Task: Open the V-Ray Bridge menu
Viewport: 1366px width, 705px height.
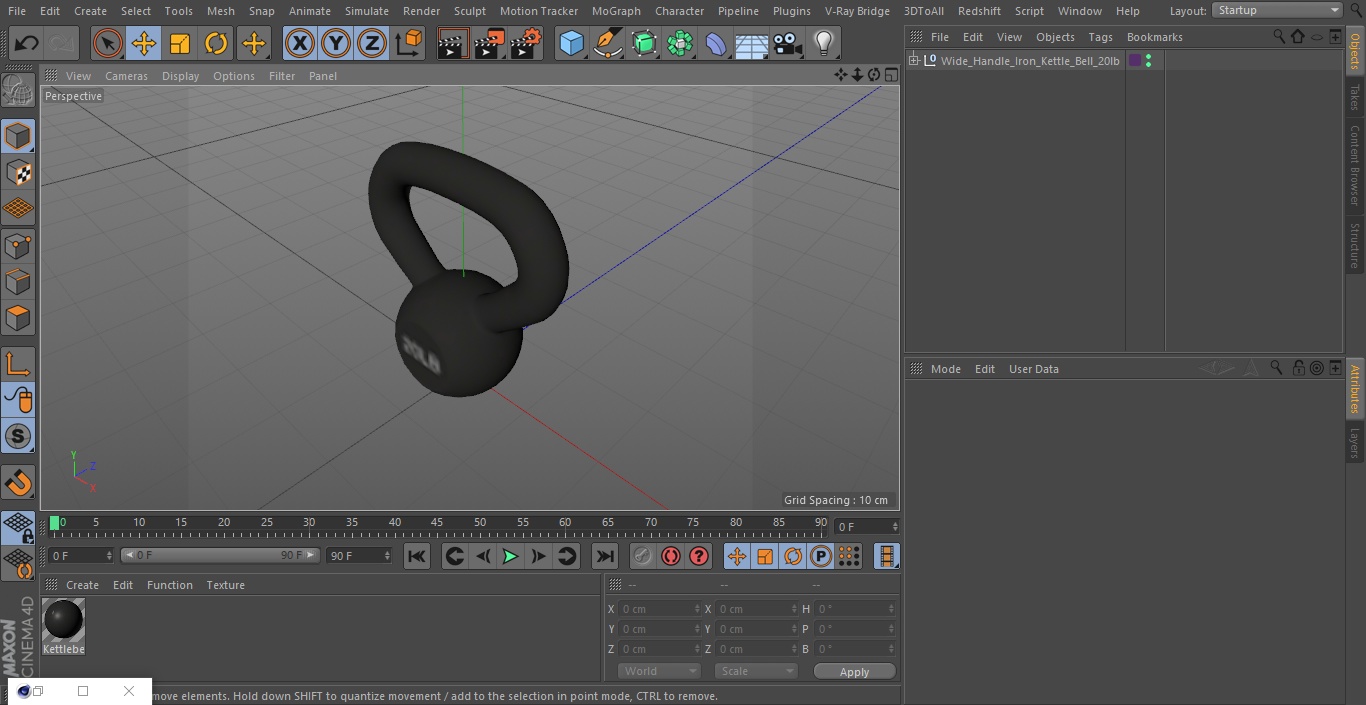Action: coord(857,11)
